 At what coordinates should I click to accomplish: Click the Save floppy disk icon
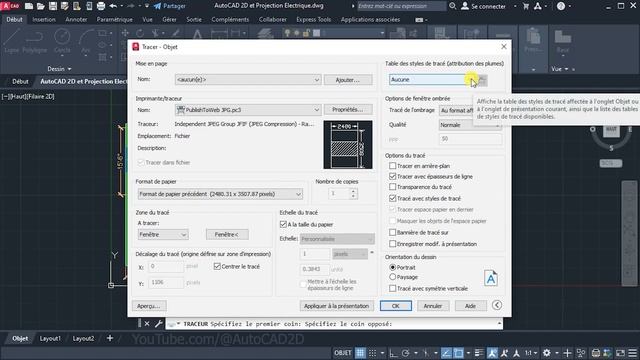53,6
